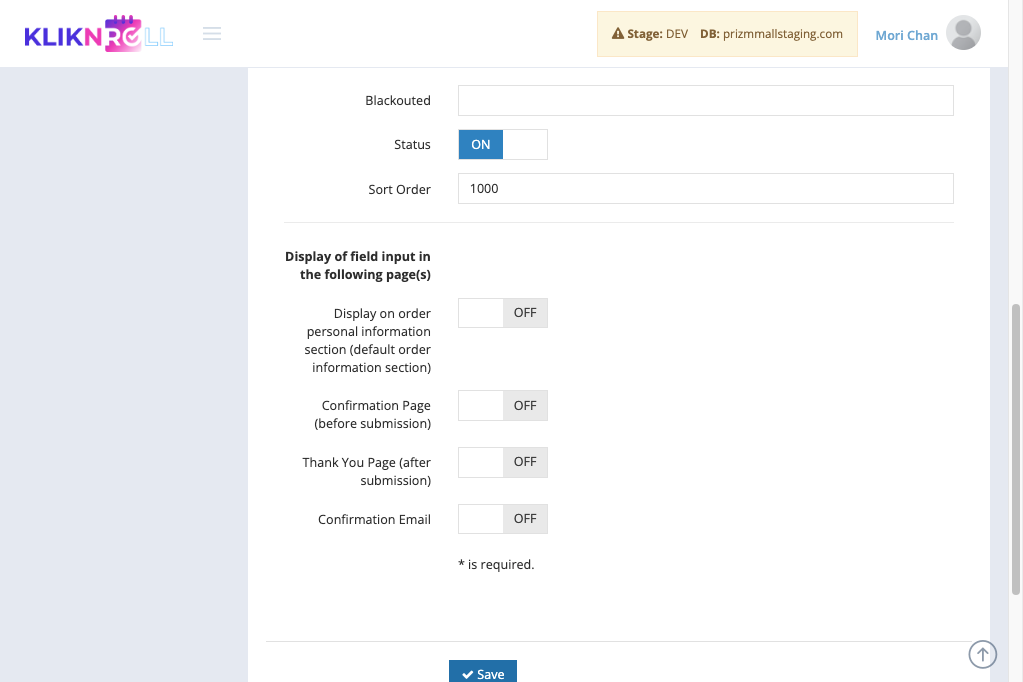This screenshot has height=682, width=1023.
Task: Click the Sort Order field with 1000
Action: 705,189
